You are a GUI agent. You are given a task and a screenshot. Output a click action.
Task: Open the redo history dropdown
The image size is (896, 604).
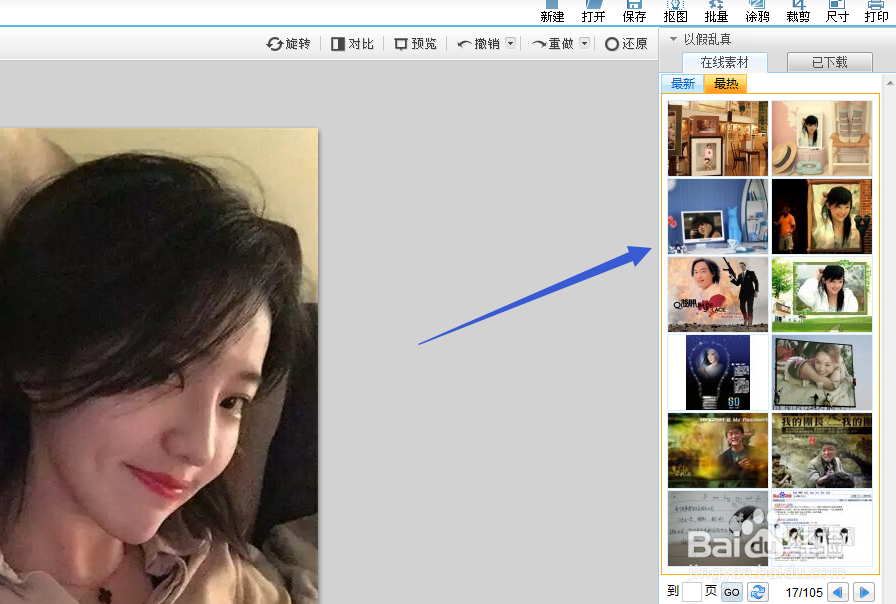[x=584, y=44]
